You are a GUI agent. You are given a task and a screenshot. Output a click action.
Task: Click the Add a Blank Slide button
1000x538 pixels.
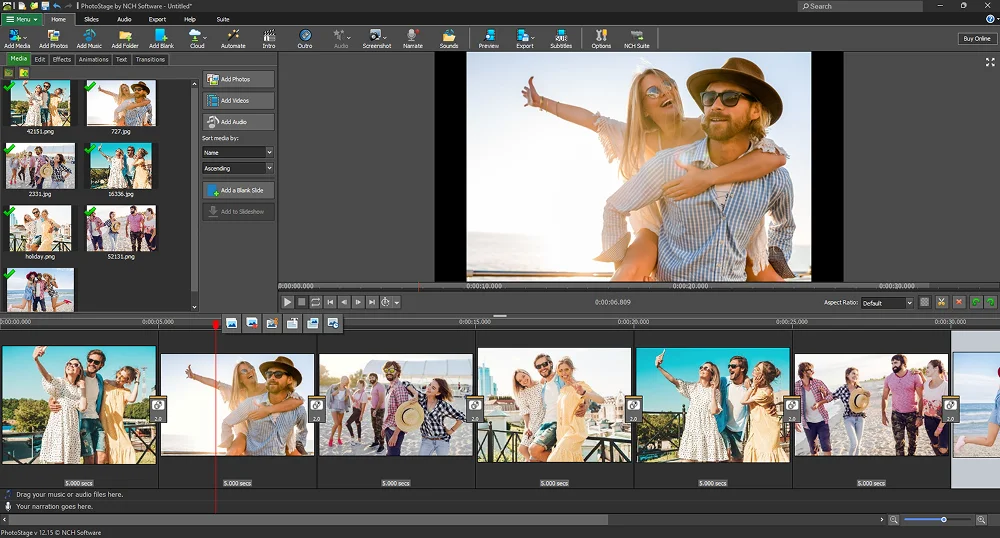(x=239, y=190)
